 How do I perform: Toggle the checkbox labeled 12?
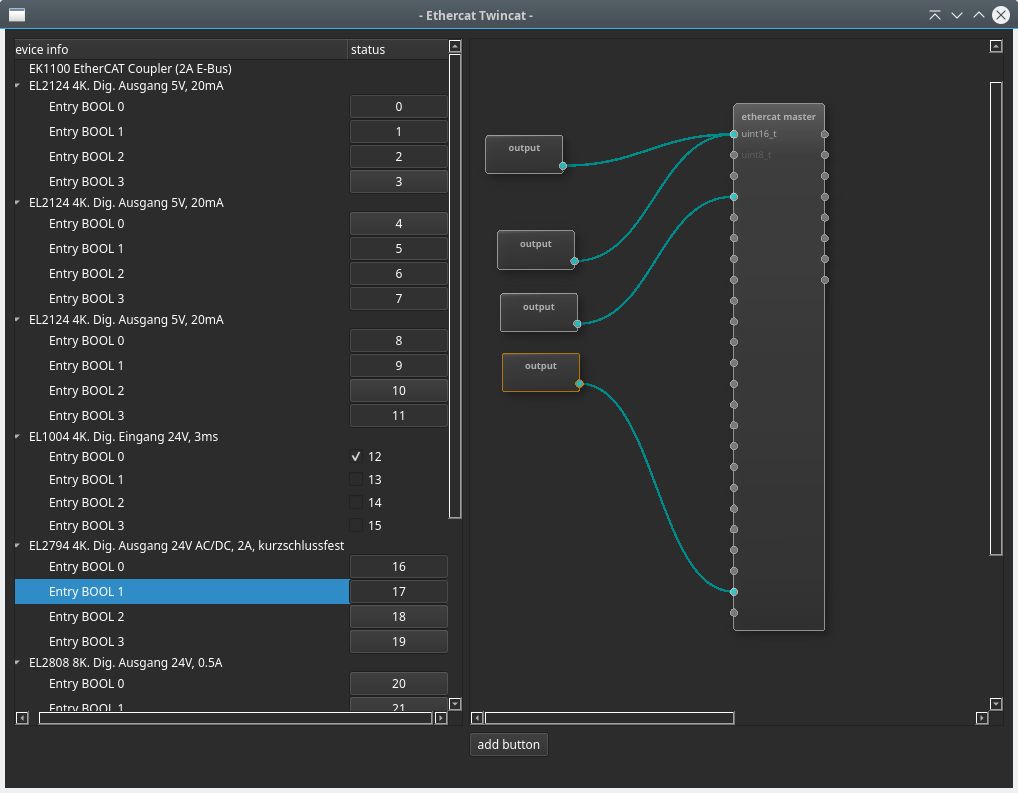(356, 457)
